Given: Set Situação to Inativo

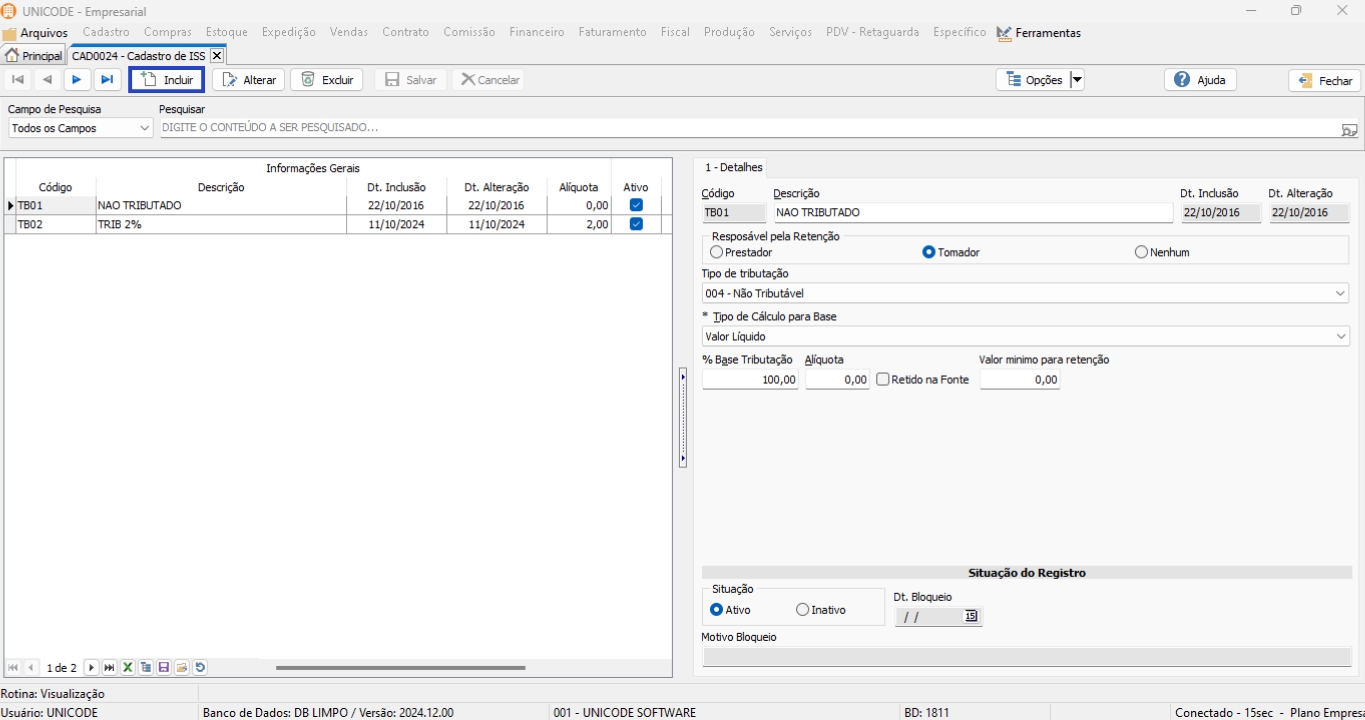Looking at the screenshot, I should (x=802, y=610).
